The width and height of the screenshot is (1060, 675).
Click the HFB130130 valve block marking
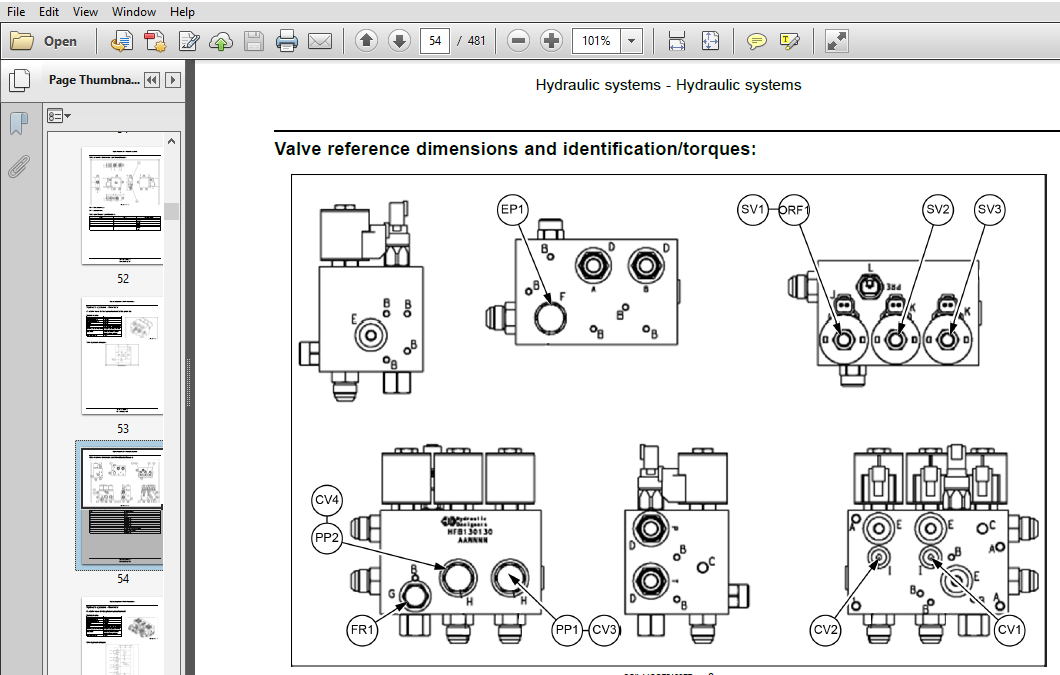tap(470, 532)
